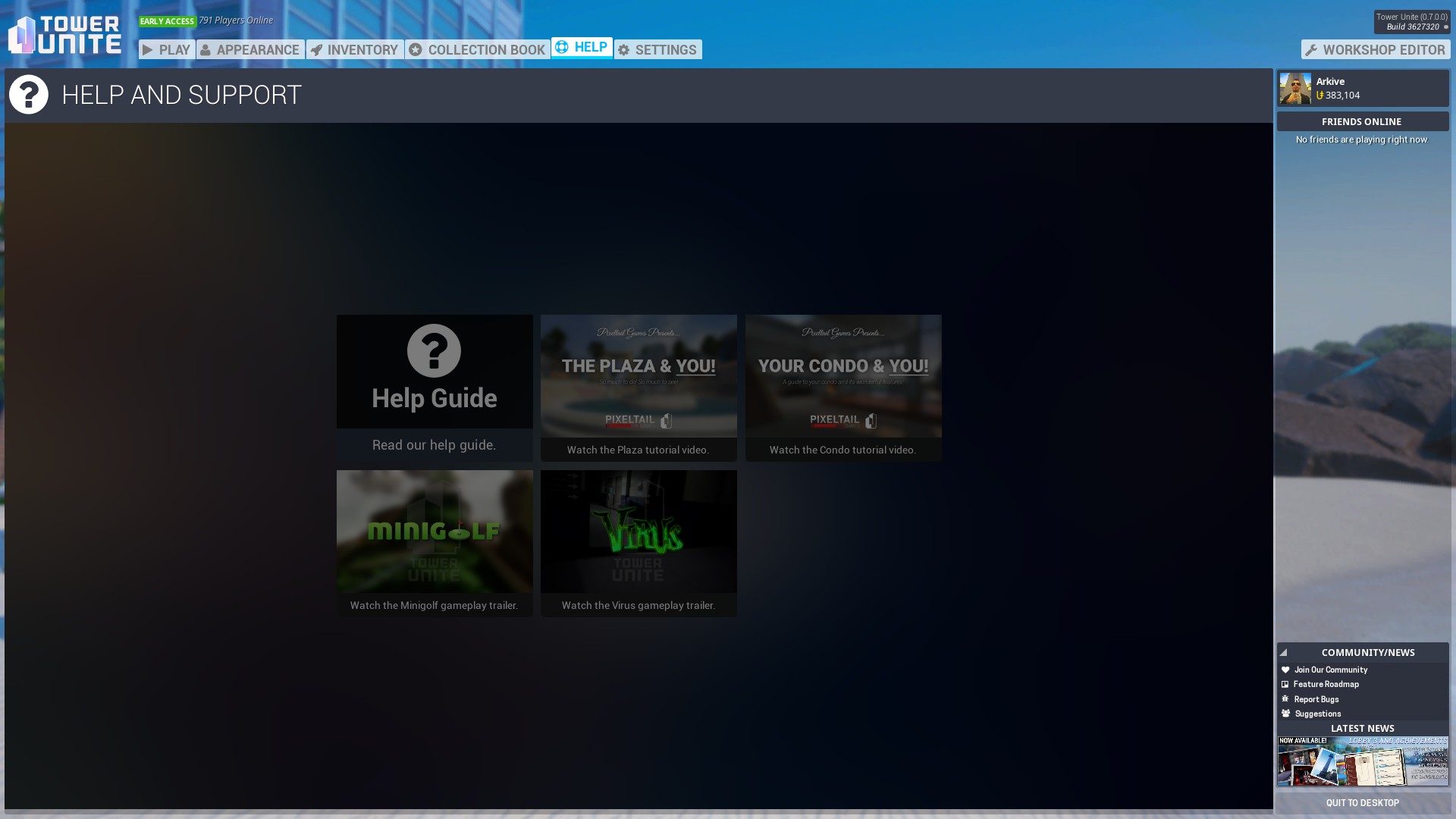Click the wrench icon on Workshop Editor
This screenshot has height=819, width=1456.
pos(1311,50)
